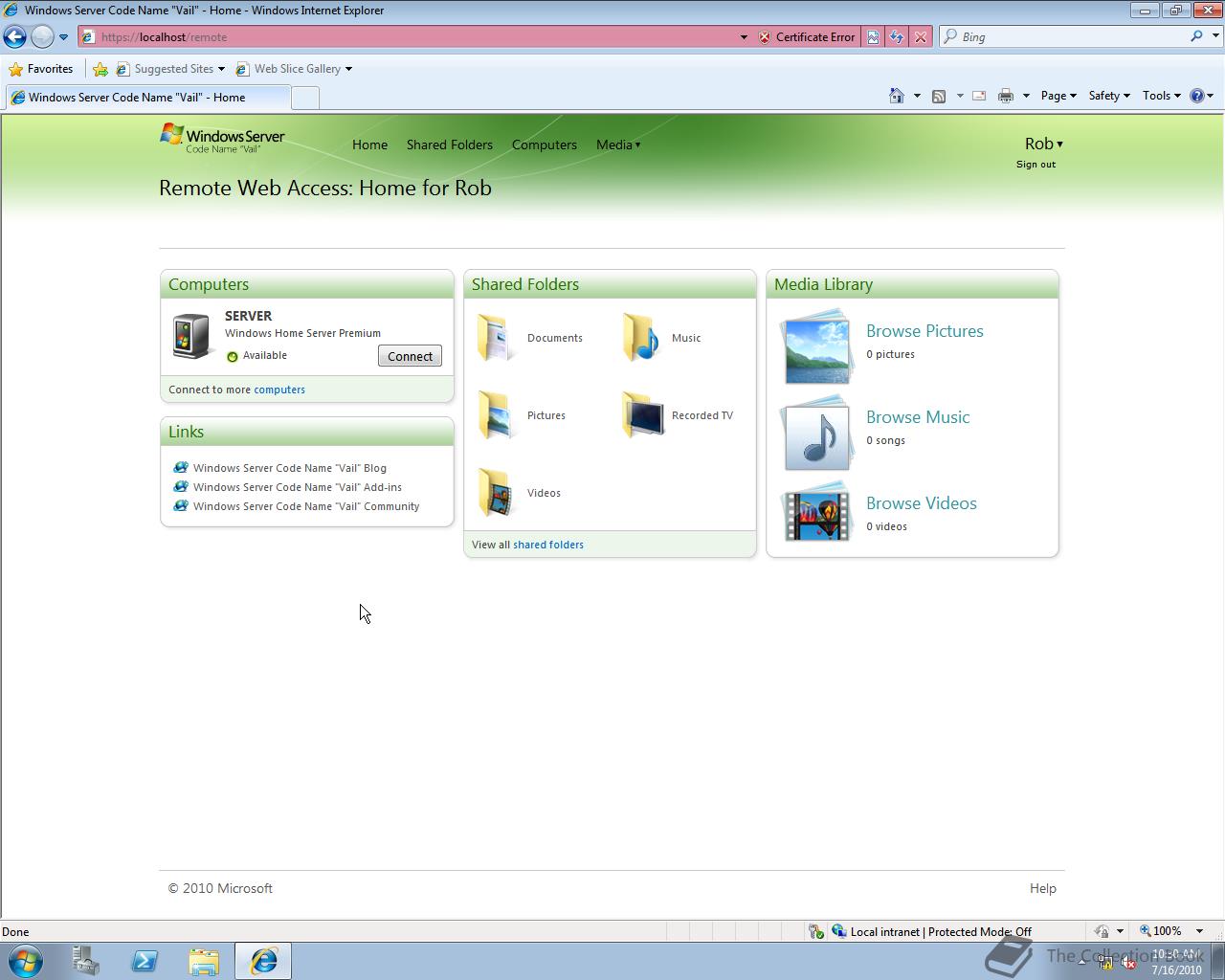Expand the Media navigation dropdown
The image size is (1225, 980).
point(618,145)
